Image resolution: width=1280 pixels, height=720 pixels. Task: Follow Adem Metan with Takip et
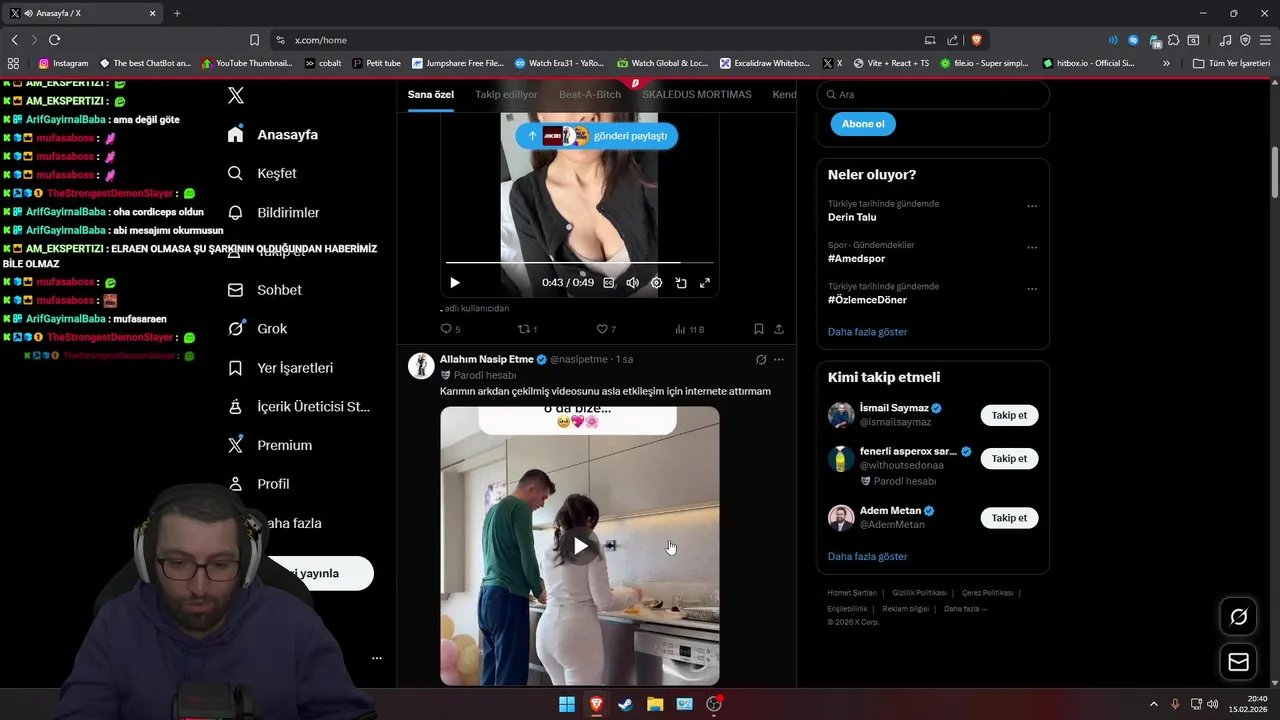tap(1009, 518)
